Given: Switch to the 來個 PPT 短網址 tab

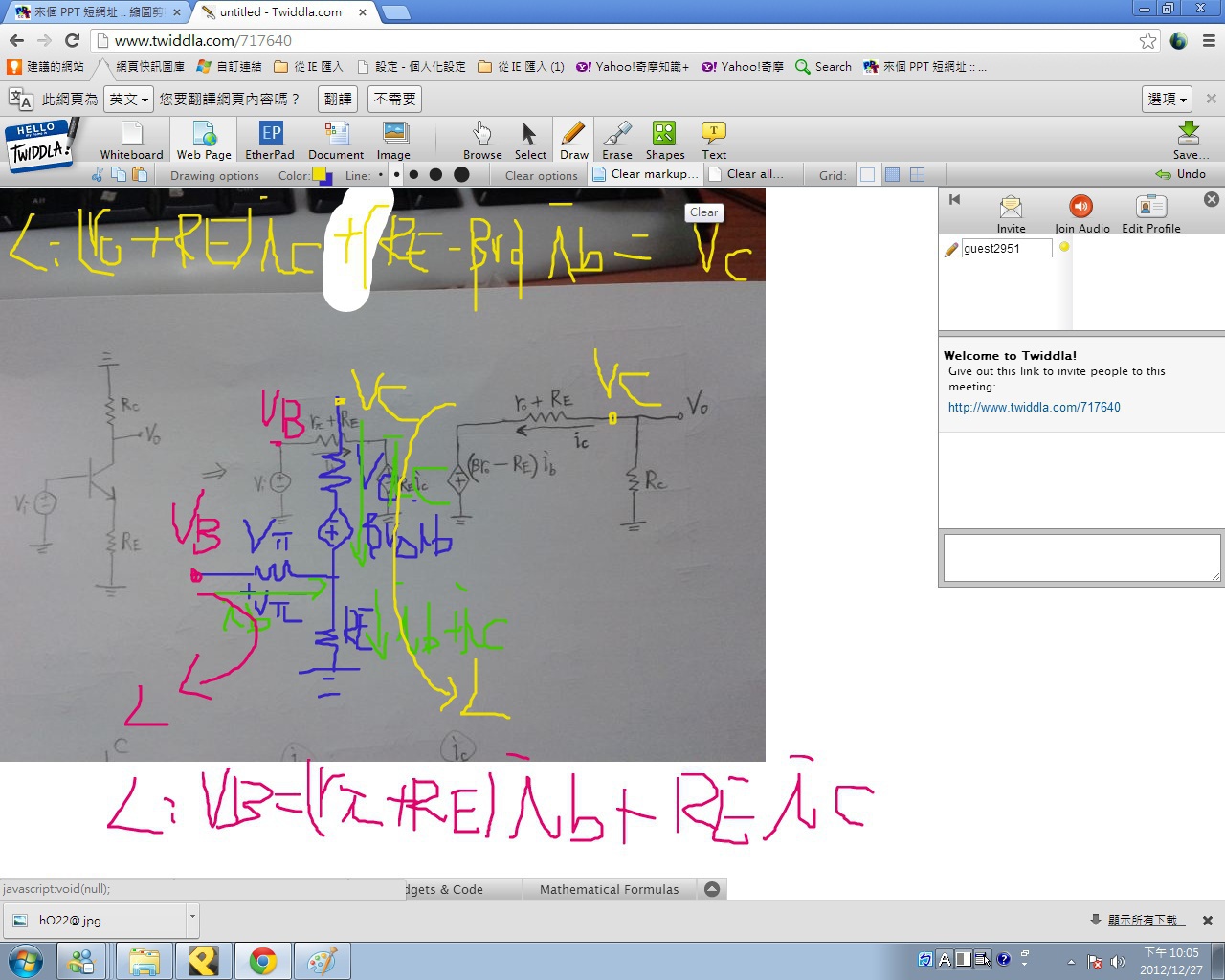Looking at the screenshot, I should pyautogui.click(x=96, y=12).
